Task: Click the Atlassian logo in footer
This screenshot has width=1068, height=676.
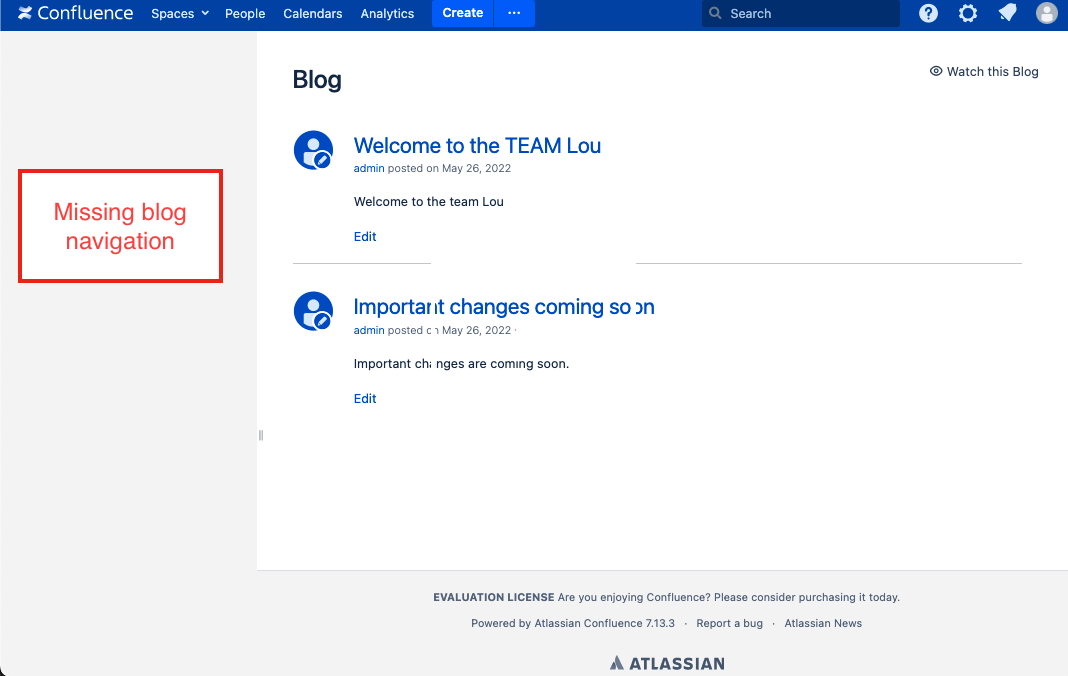Action: click(x=668, y=663)
